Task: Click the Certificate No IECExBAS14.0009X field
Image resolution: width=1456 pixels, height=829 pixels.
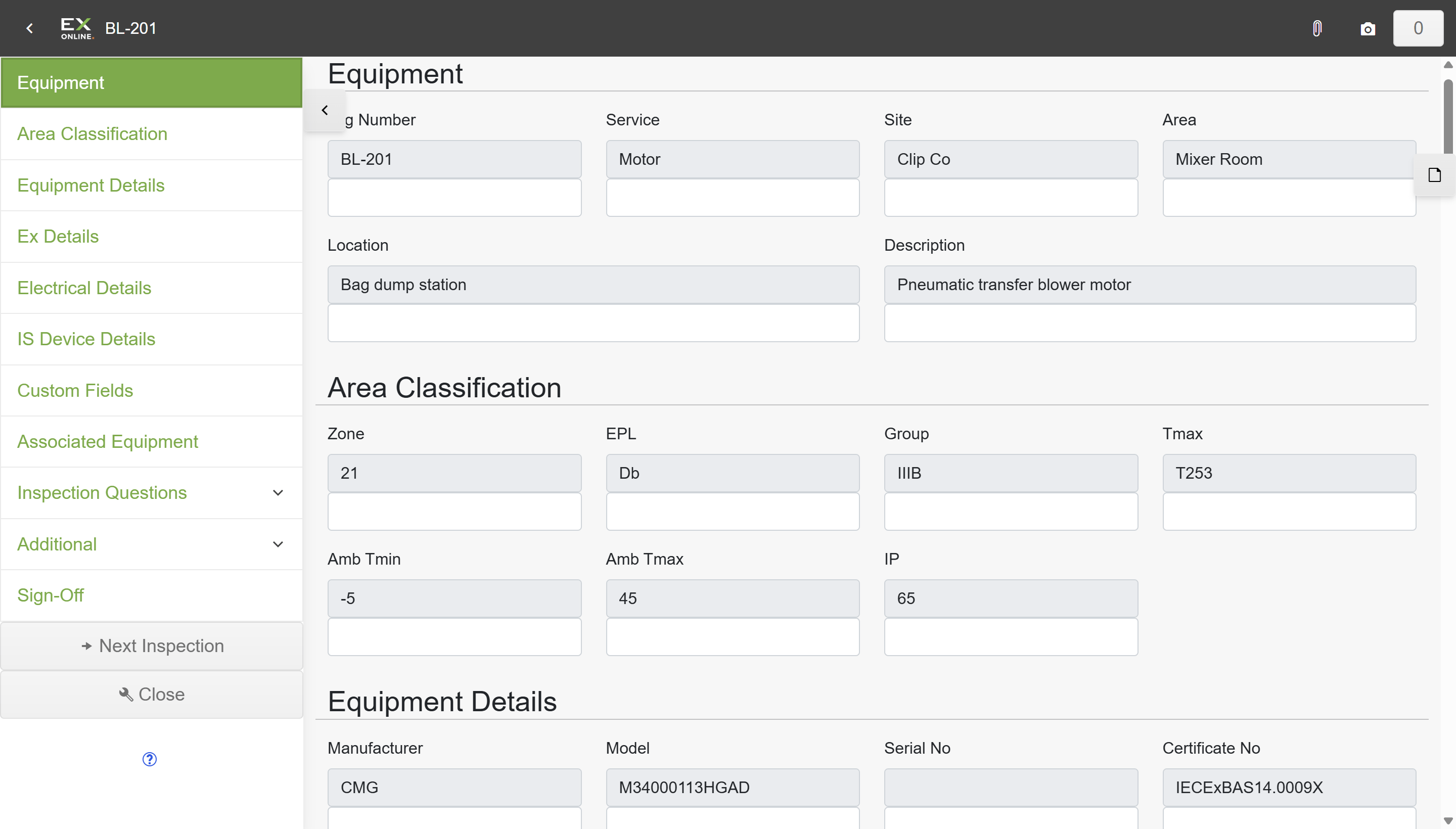Action: [1289, 788]
